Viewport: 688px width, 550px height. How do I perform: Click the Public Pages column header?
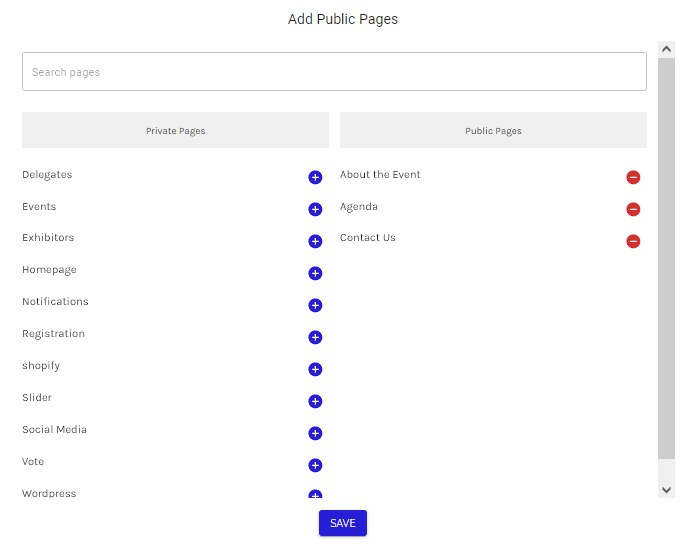click(x=493, y=130)
